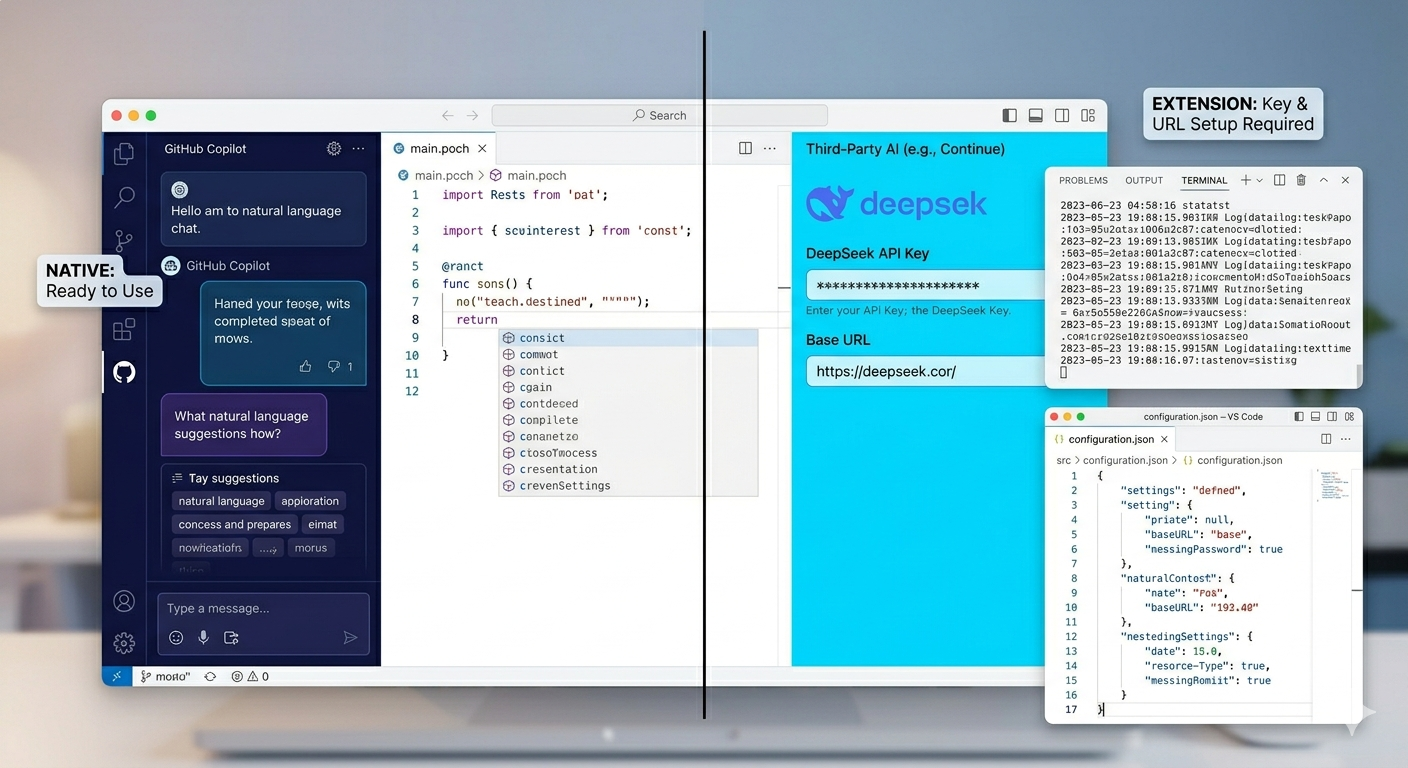1408x768 pixels.
Task: Go back with the title bar left arrow
Action: 448,115
